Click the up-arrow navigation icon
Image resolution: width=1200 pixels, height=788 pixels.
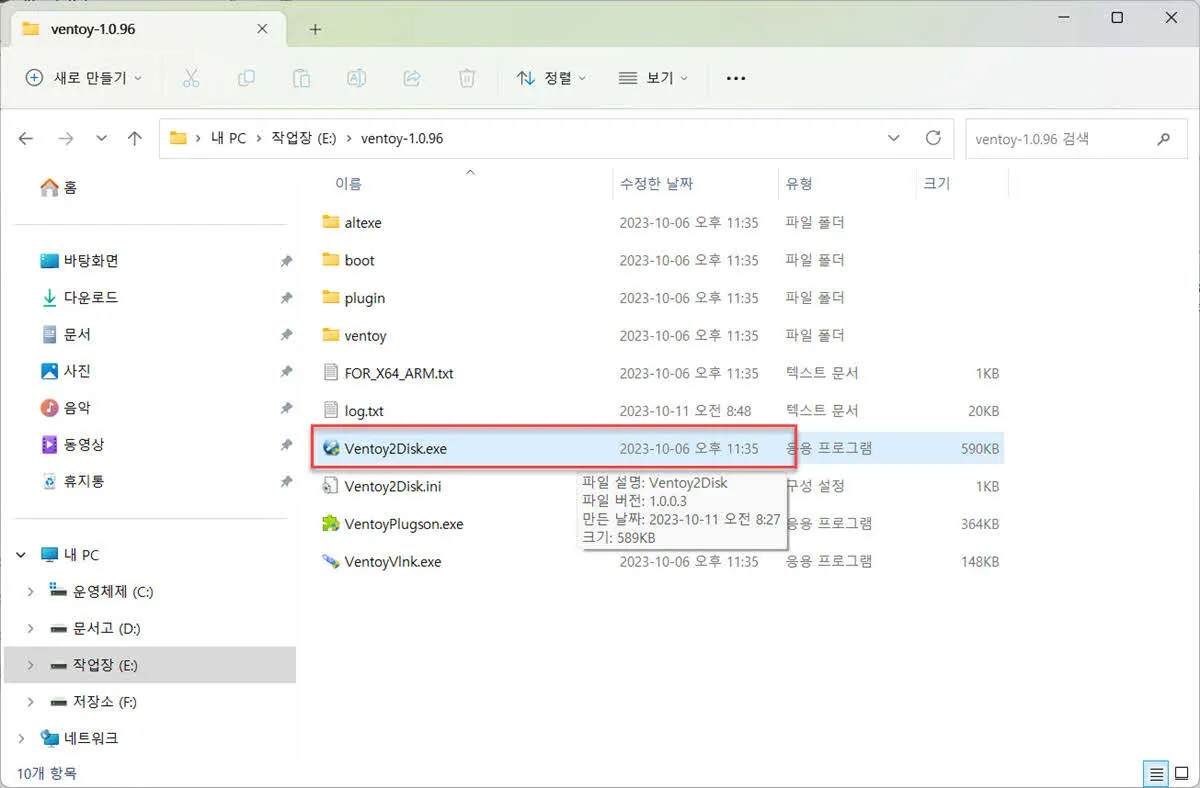pyautogui.click(x=135, y=138)
